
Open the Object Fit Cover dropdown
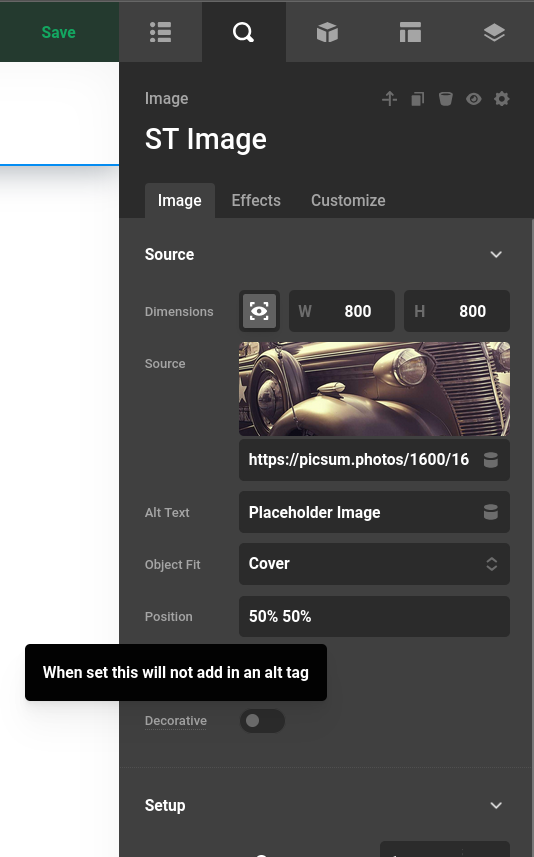(374, 564)
